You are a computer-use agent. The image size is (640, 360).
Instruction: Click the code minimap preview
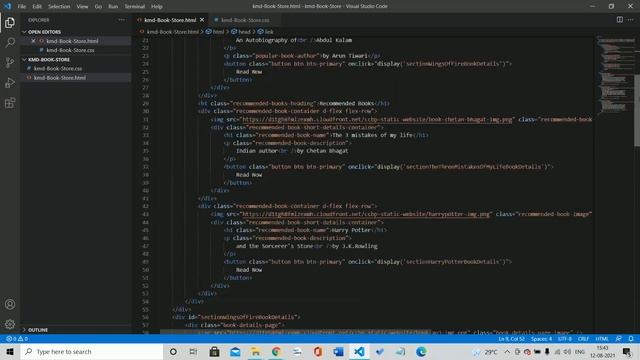(x=615, y=75)
